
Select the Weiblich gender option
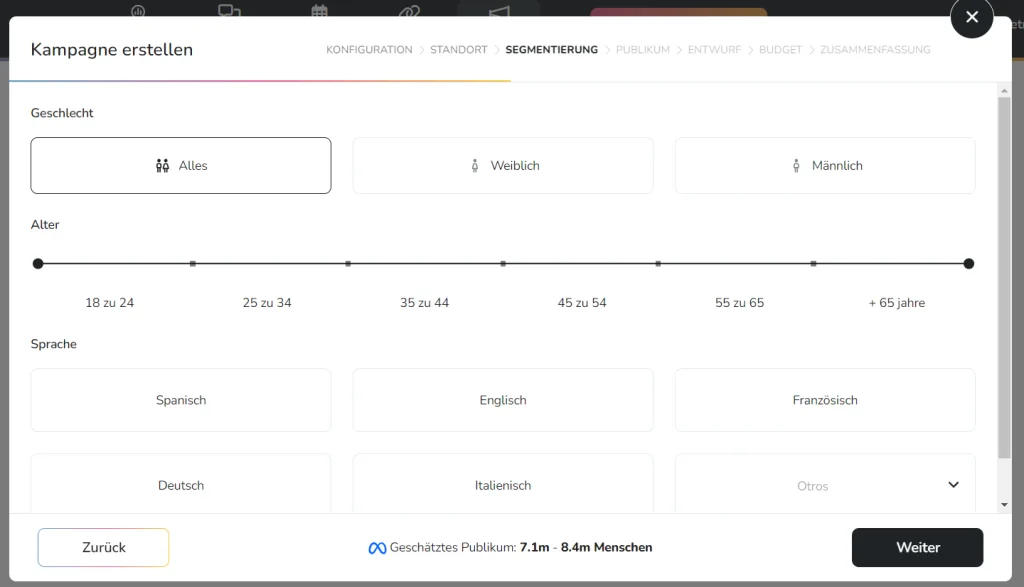click(502, 165)
